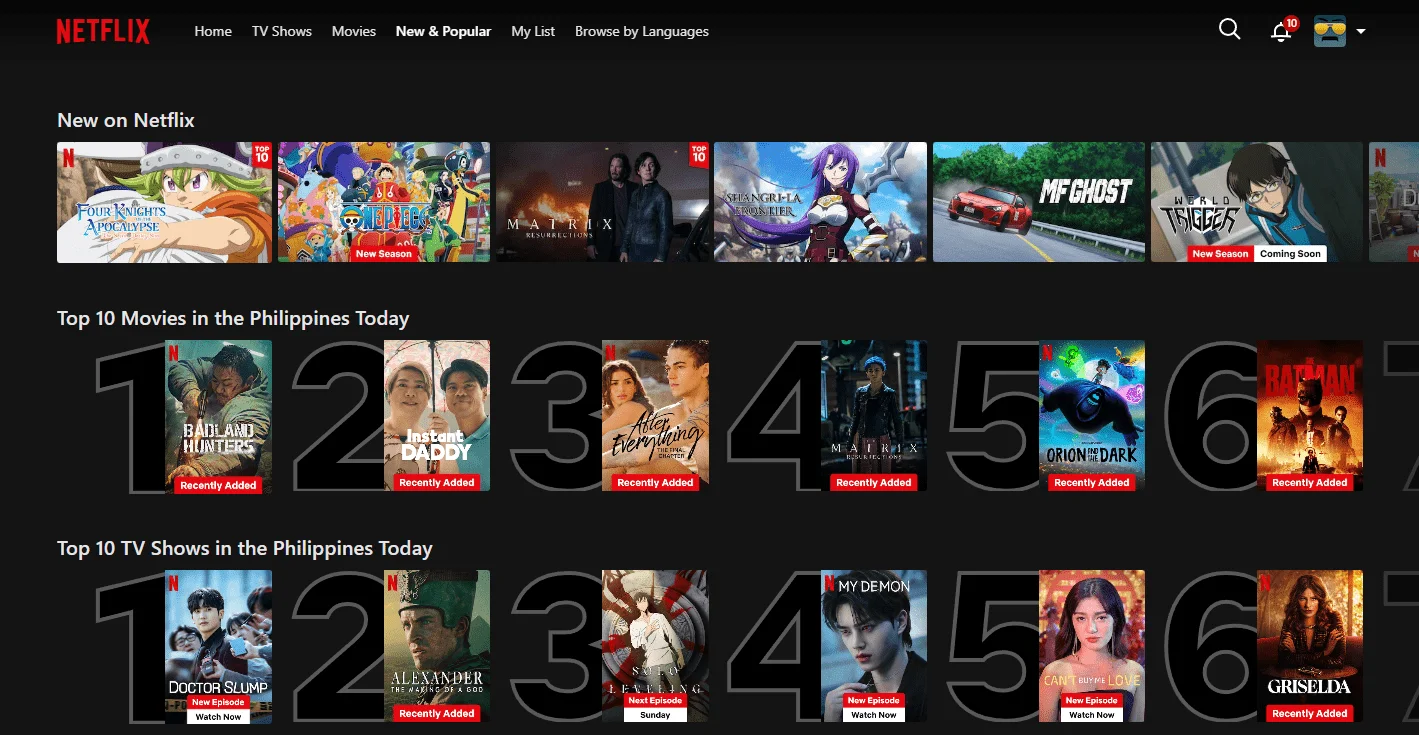The height and width of the screenshot is (735, 1419).
Task: Click the New Season badge on World Trigger
Action: 1220,254
